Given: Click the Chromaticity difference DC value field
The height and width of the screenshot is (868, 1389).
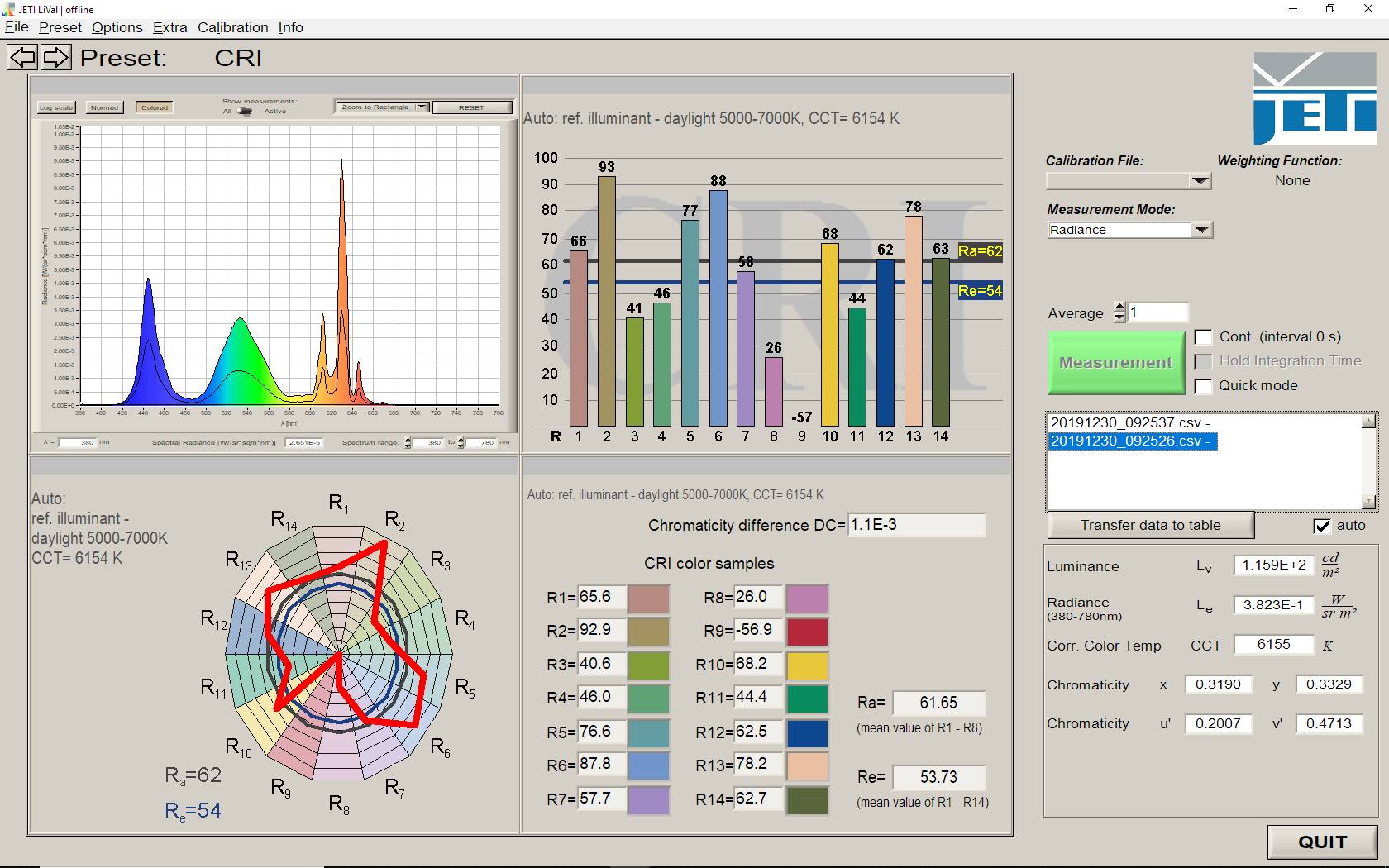Looking at the screenshot, I should point(917,525).
